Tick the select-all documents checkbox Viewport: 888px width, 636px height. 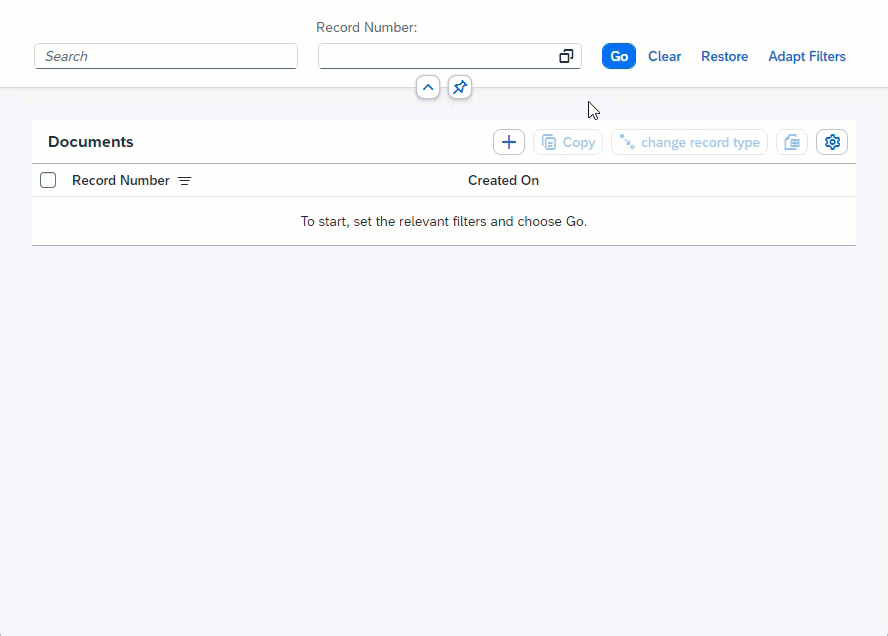pos(48,181)
